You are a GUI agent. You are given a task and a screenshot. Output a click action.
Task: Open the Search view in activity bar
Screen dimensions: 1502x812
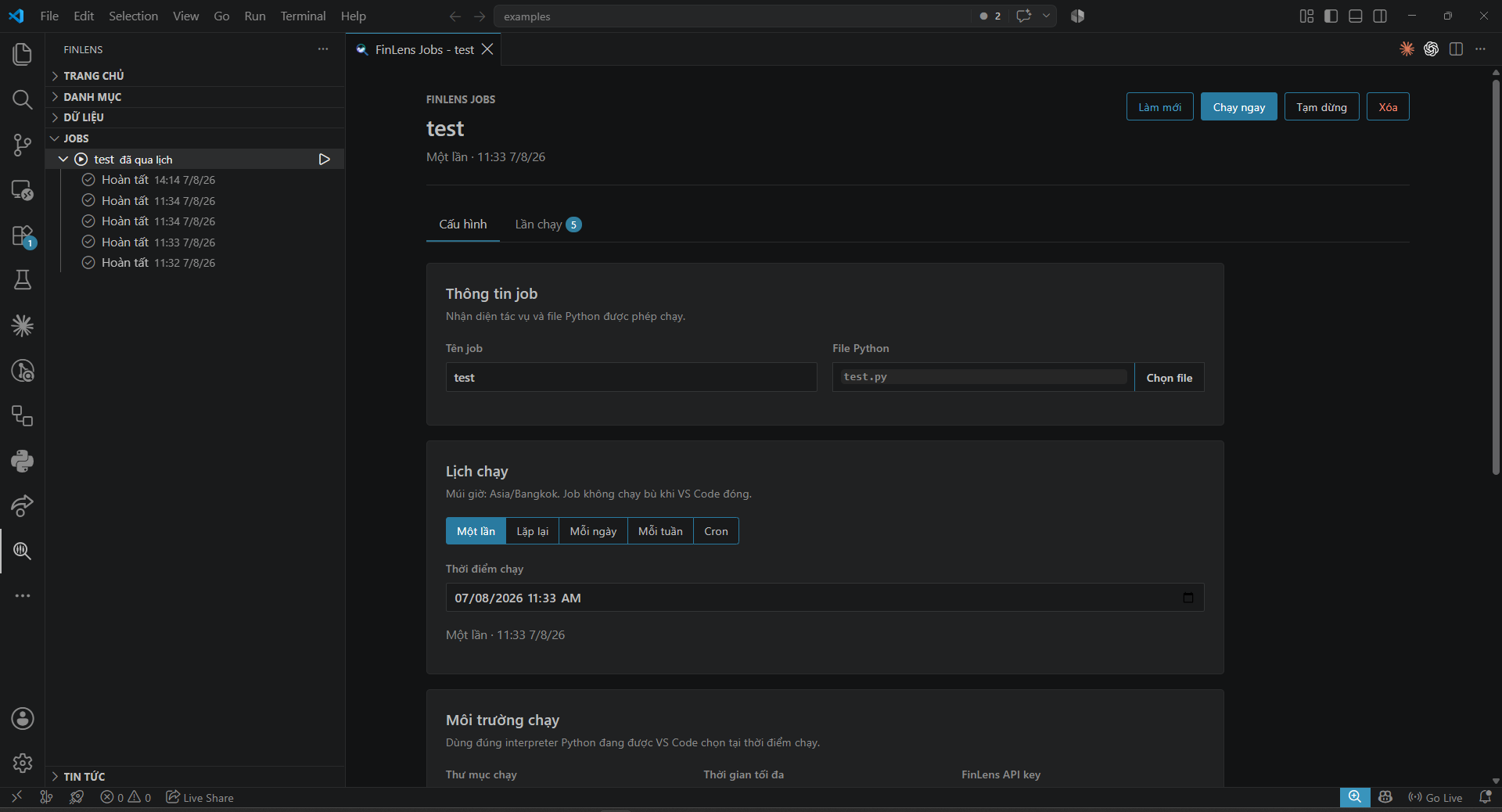point(23,99)
